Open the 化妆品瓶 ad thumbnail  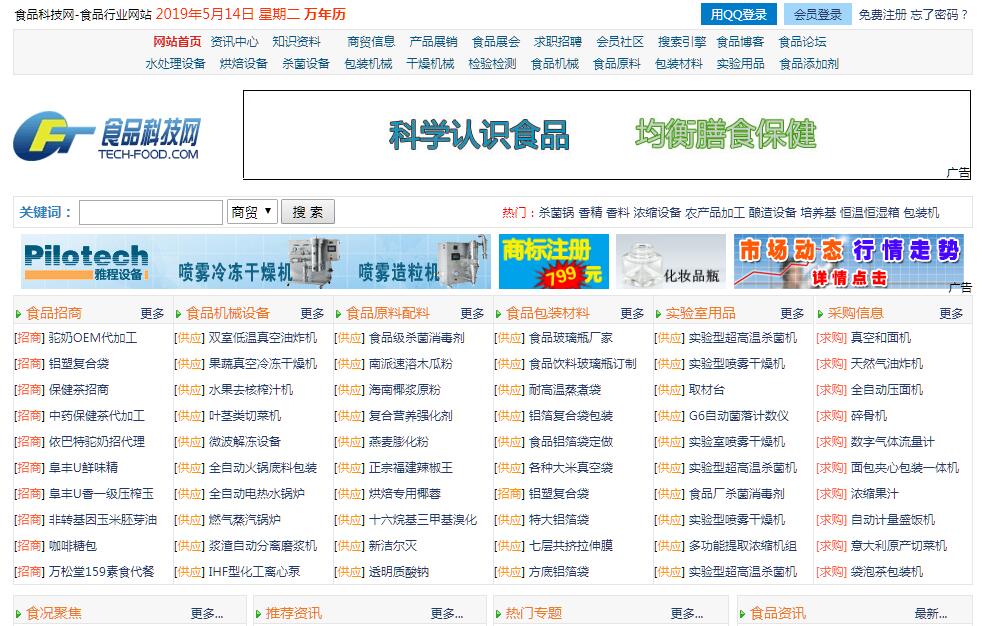click(x=670, y=262)
